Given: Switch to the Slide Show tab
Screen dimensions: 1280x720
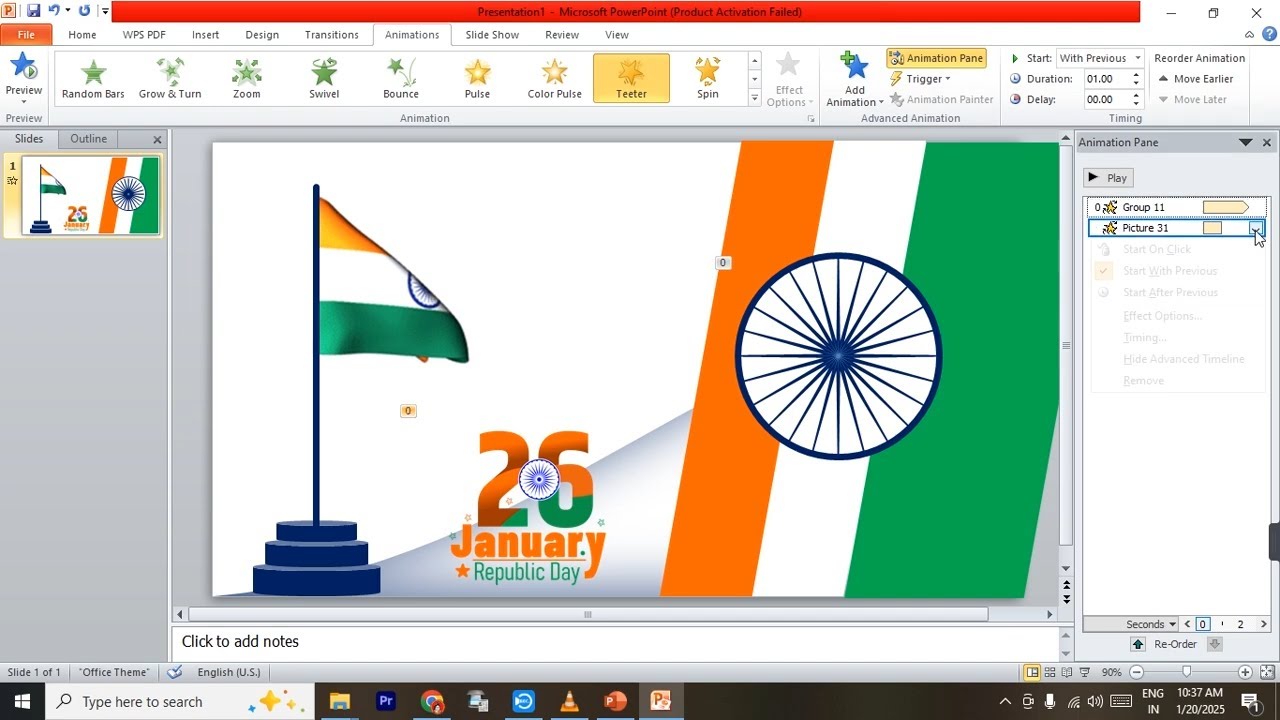Looking at the screenshot, I should pyautogui.click(x=492, y=34).
